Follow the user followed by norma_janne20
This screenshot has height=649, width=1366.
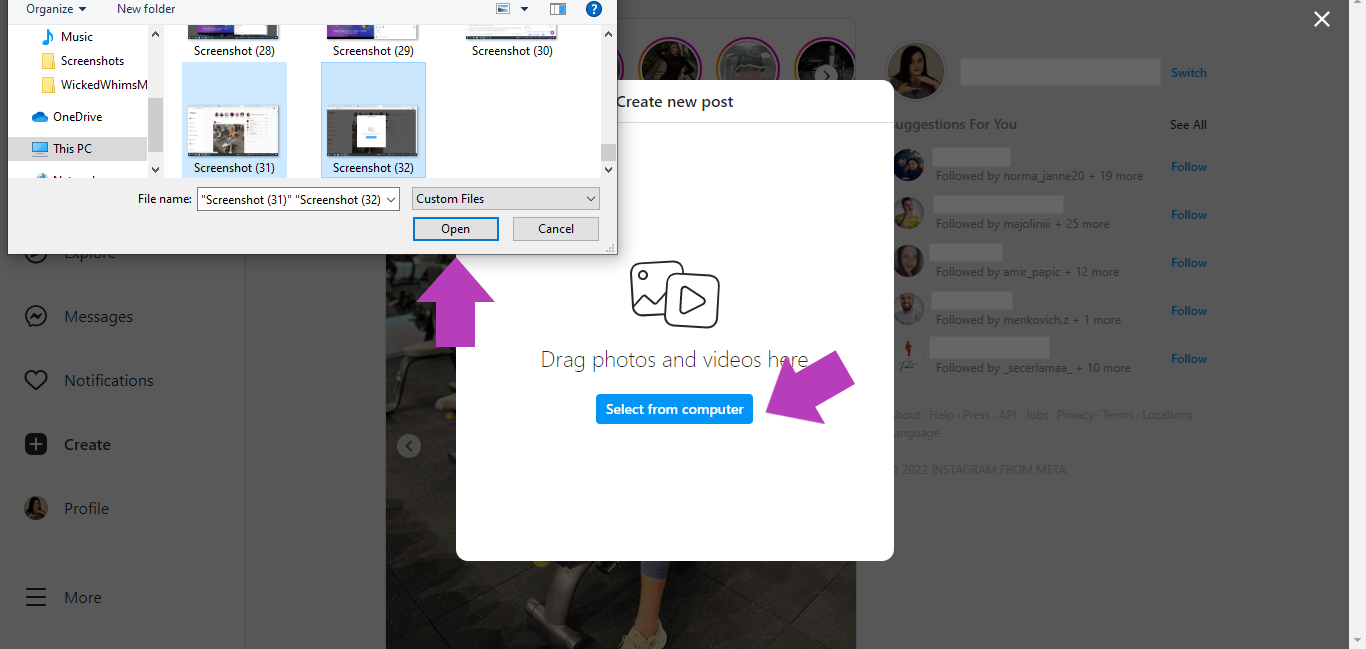(1189, 167)
